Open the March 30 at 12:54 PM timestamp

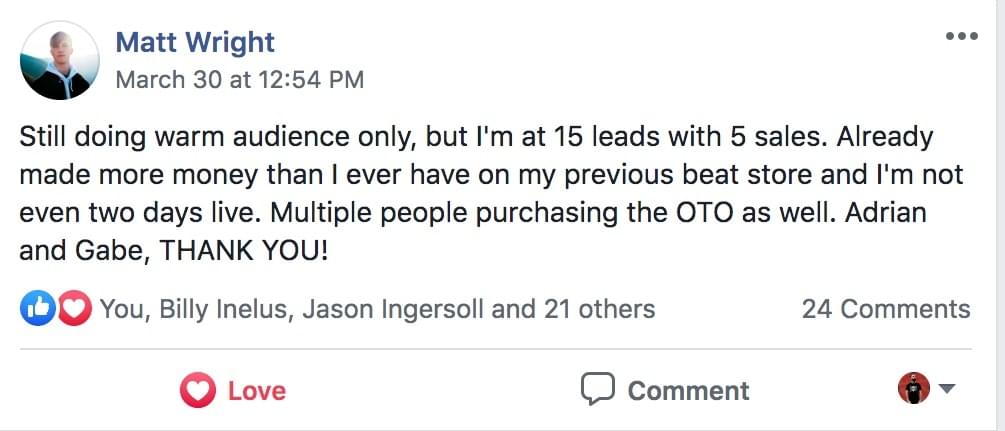coord(239,79)
